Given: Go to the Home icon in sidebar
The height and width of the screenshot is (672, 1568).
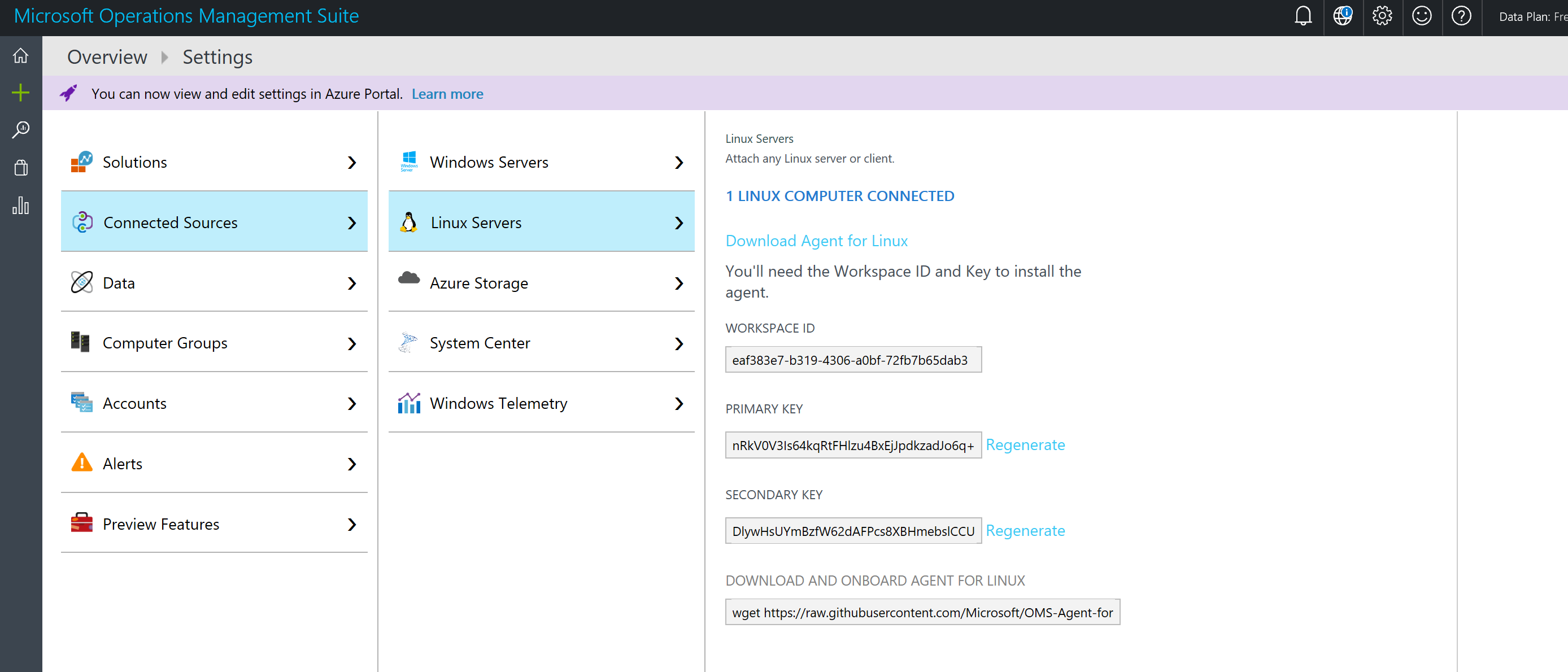Looking at the screenshot, I should point(21,55).
